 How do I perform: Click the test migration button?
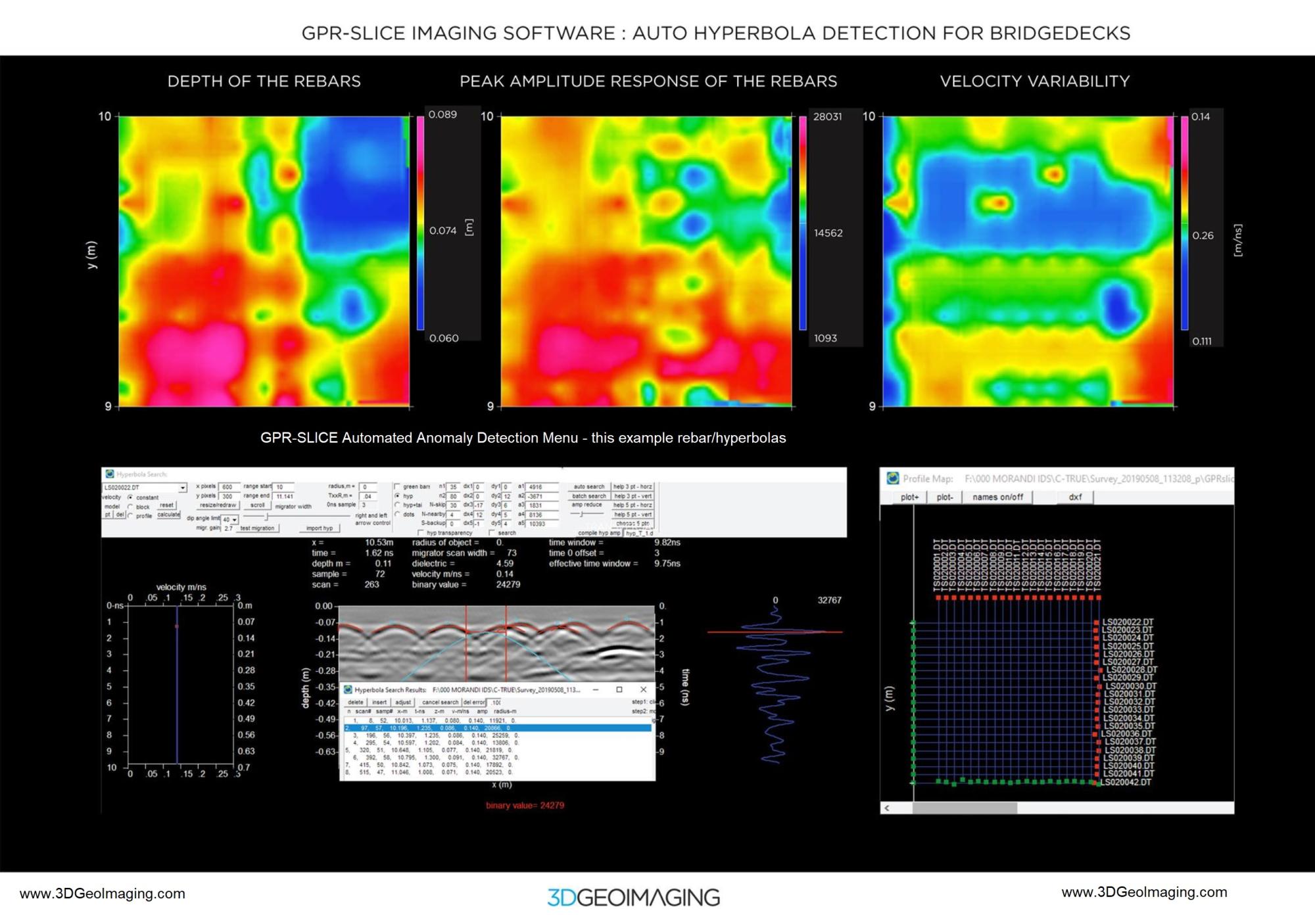point(258,528)
